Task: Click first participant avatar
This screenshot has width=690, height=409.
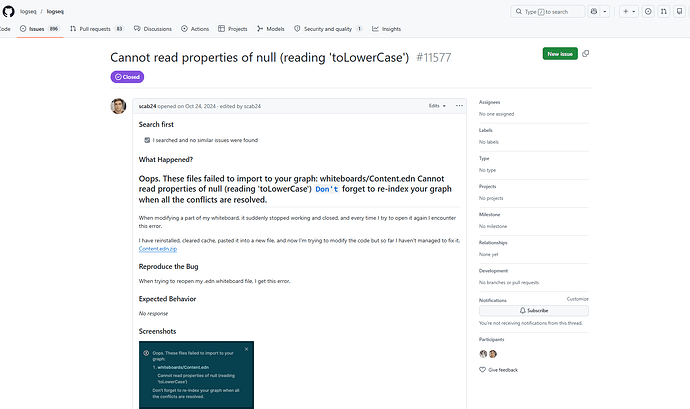Action: coord(483,354)
